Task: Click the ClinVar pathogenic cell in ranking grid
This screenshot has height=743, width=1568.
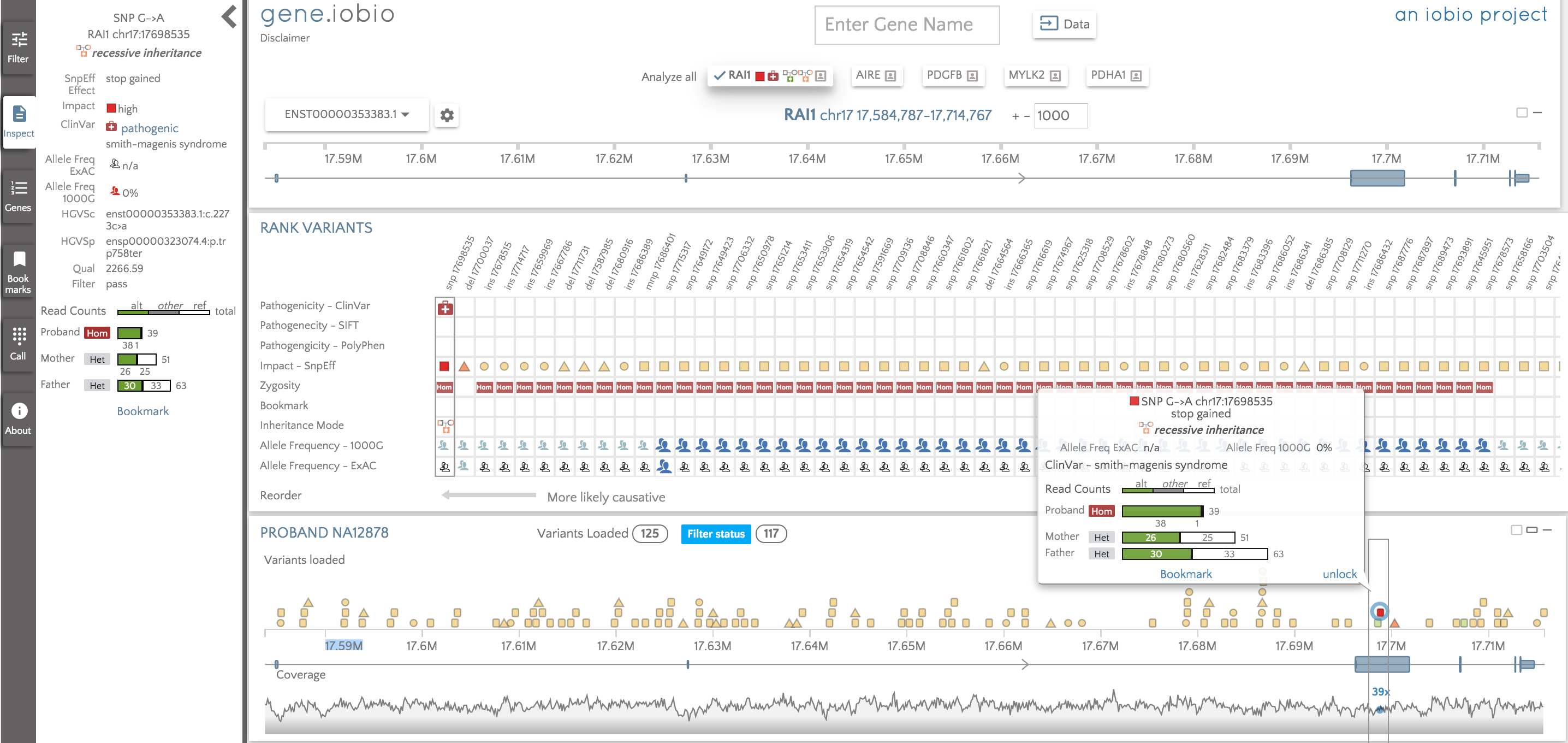Action: click(445, 309)
